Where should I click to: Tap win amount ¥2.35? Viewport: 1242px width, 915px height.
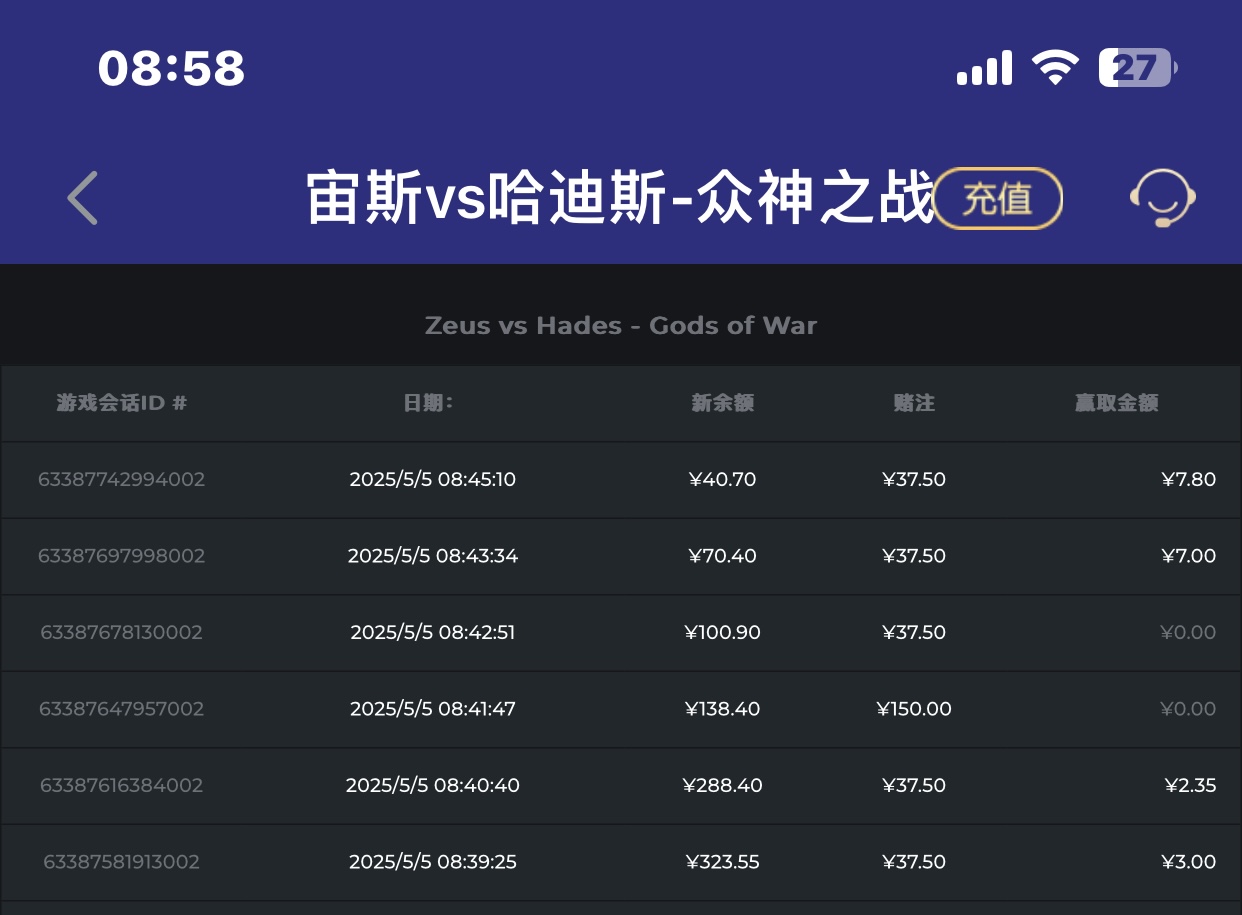(x=1190, y=785)
